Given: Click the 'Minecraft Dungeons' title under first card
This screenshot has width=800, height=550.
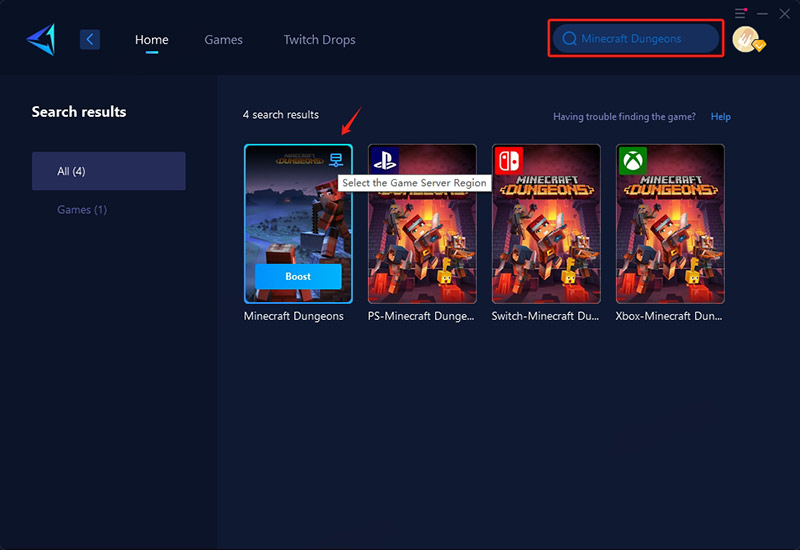Looking at the screenshot, I should point(293,316).
